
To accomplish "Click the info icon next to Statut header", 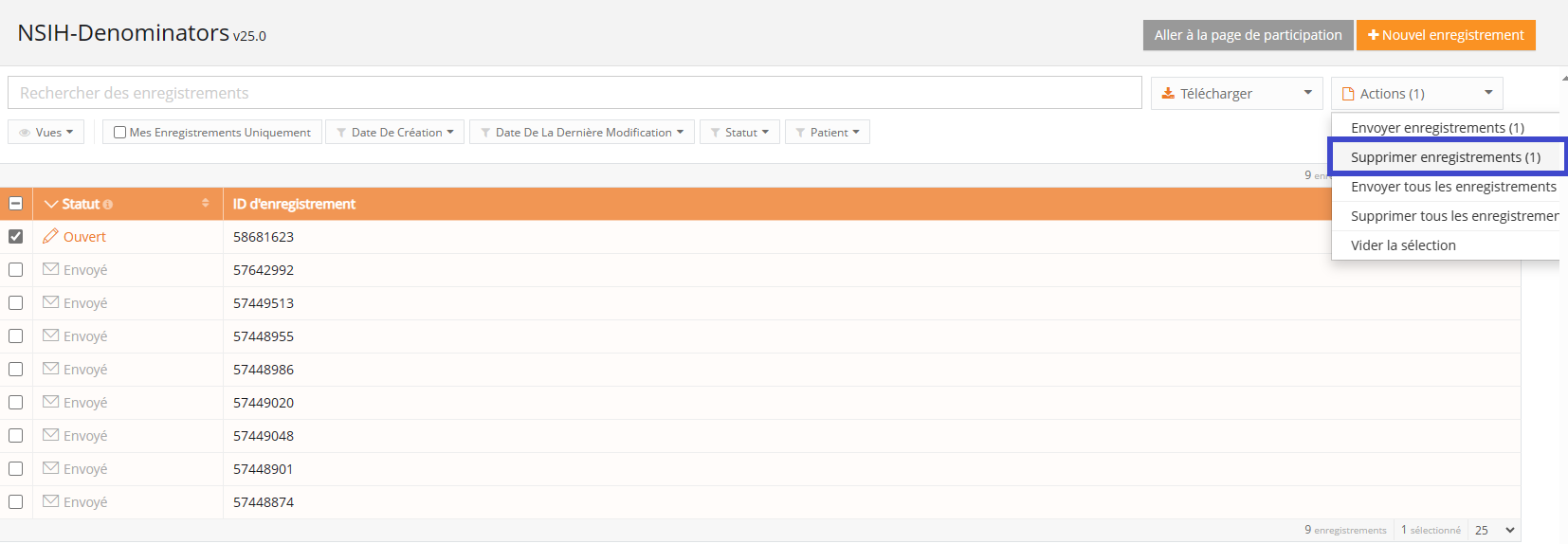I will 108,205.
